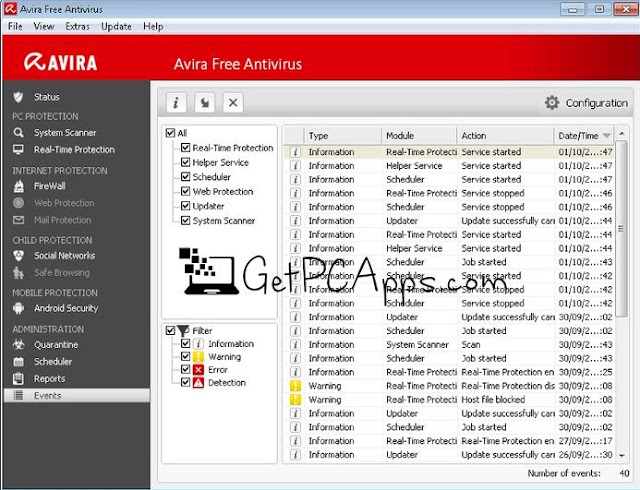Toggle the Warning filter checkbox
Image resolution: width=640 pixels, height=490 pixels.
[185, 356]
